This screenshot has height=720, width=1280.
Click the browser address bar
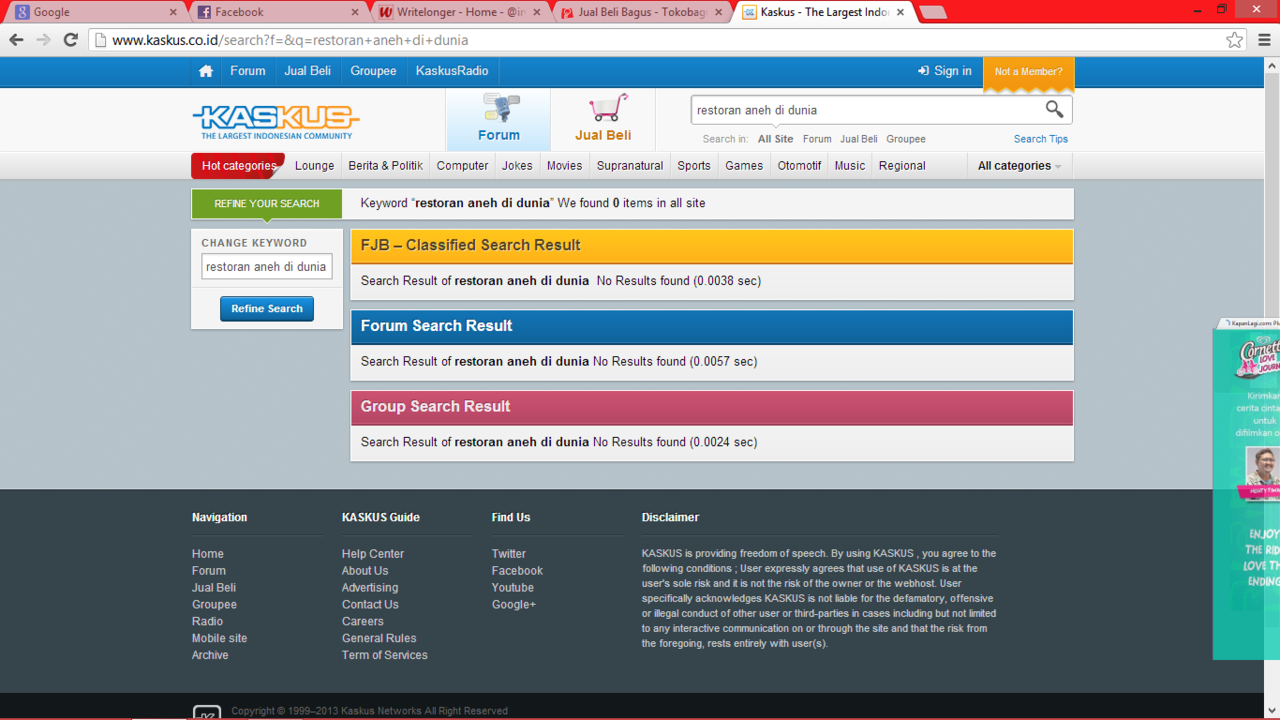[660, 40]
